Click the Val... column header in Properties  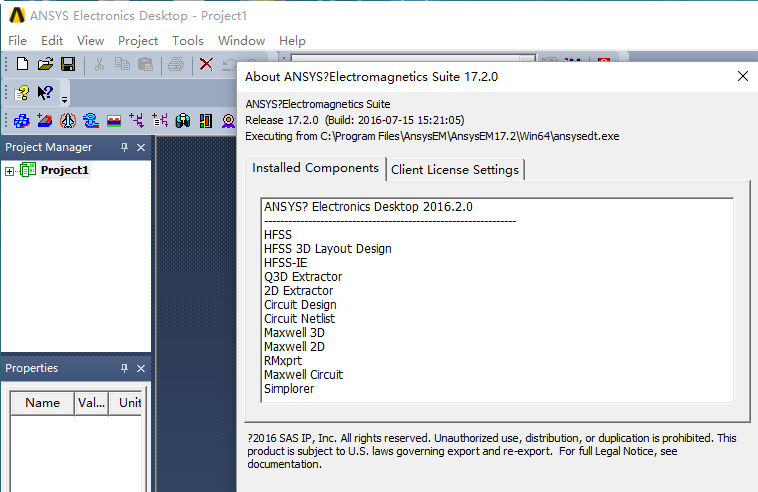91,403
